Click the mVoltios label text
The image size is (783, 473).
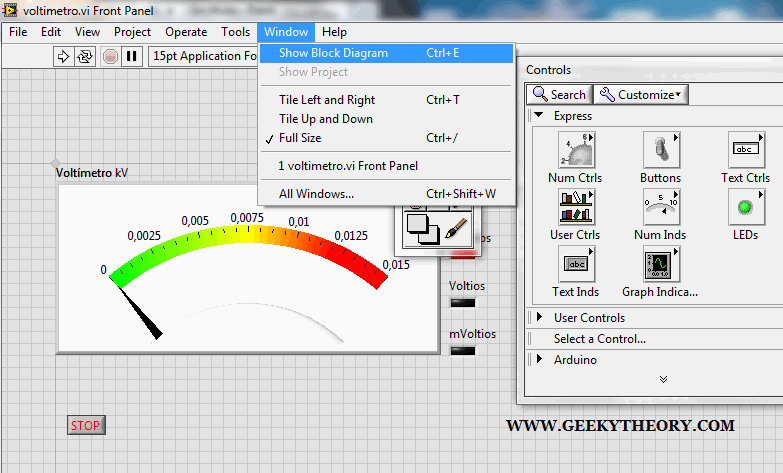point(472,334)
